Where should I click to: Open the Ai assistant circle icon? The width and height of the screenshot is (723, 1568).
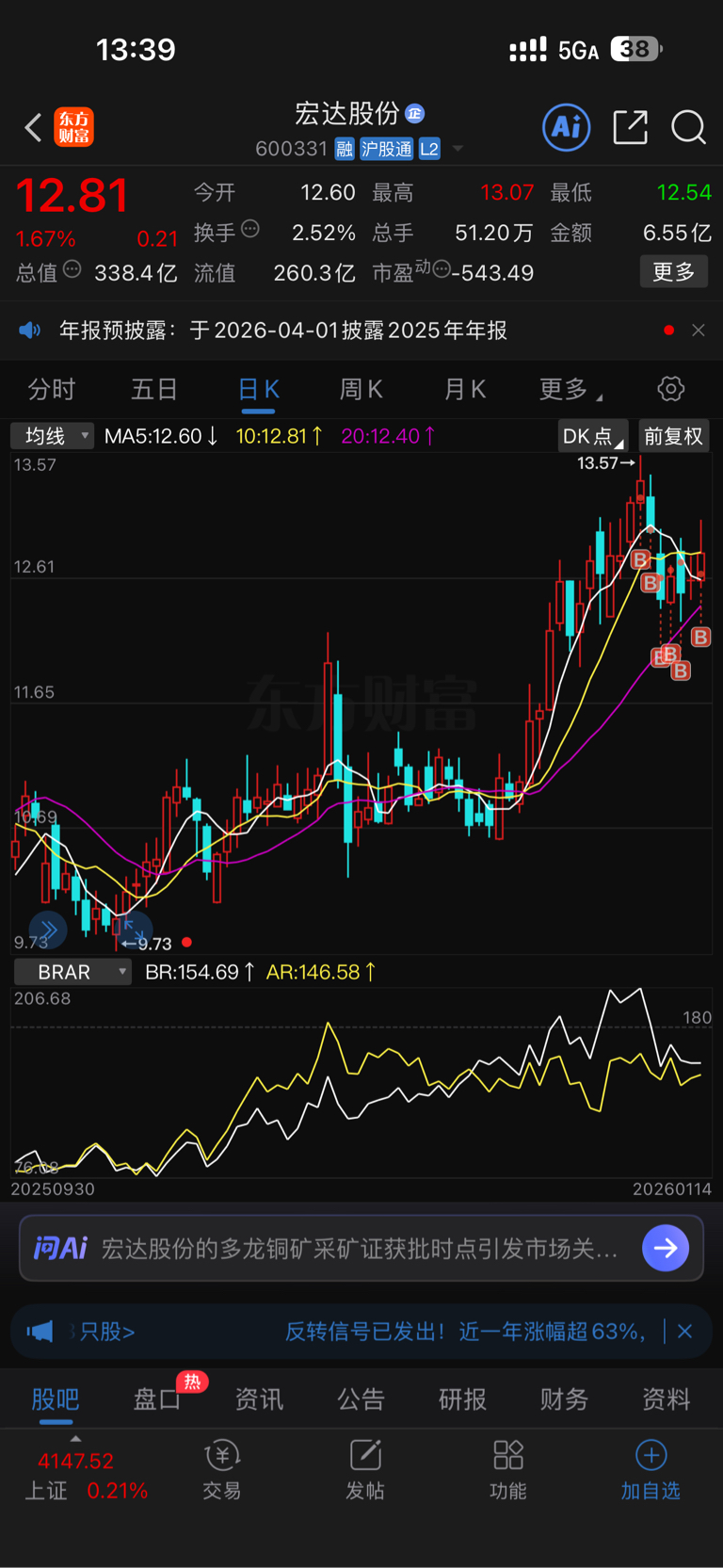pos(567,127)
